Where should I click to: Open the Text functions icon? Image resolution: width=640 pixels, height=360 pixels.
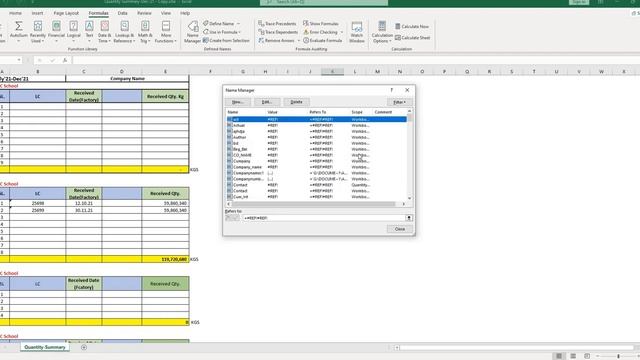[89, 27]
